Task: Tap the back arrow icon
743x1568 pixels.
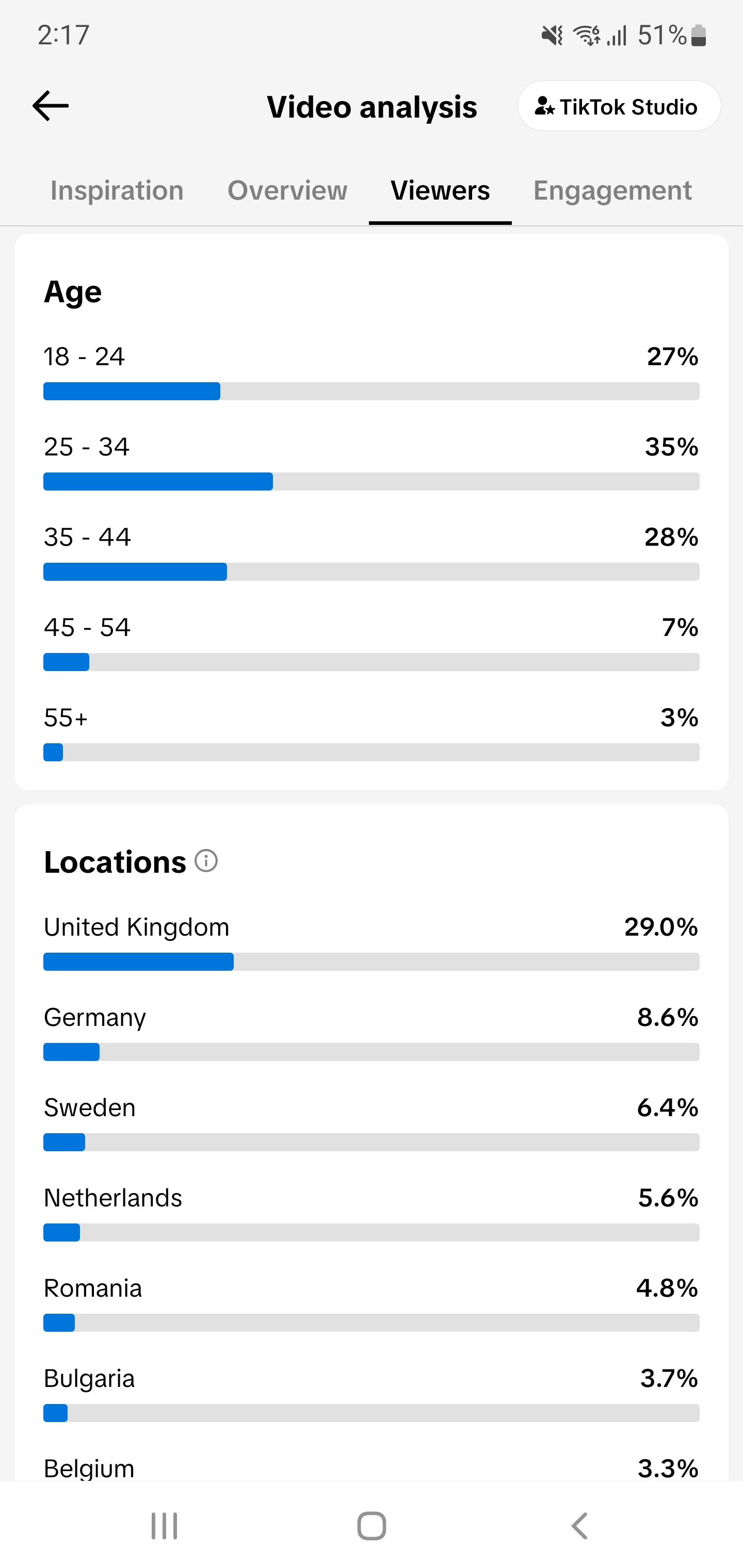Action: pyautogui.click(x=51, y=106)
